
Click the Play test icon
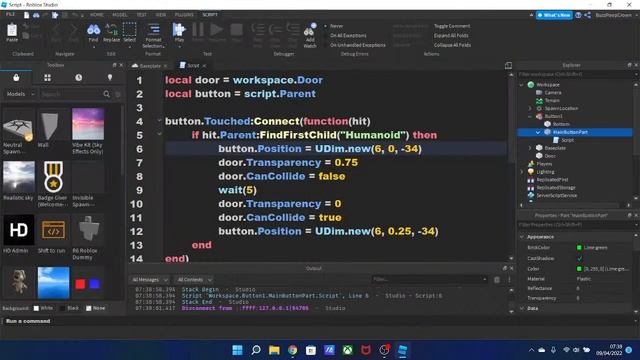tap(179, 29)
